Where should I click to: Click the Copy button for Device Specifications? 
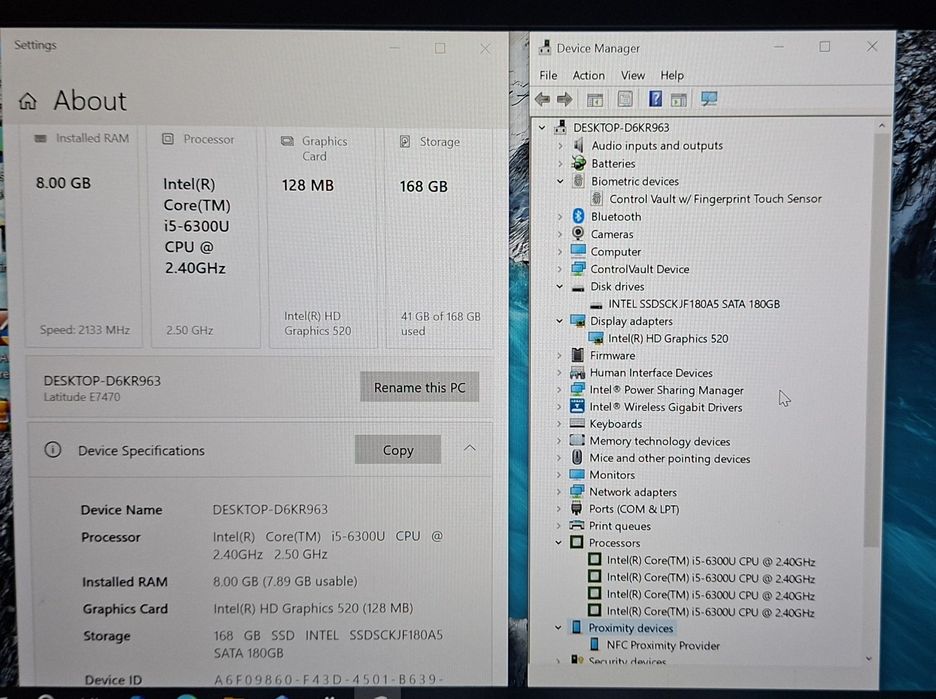tap(398, 450)
